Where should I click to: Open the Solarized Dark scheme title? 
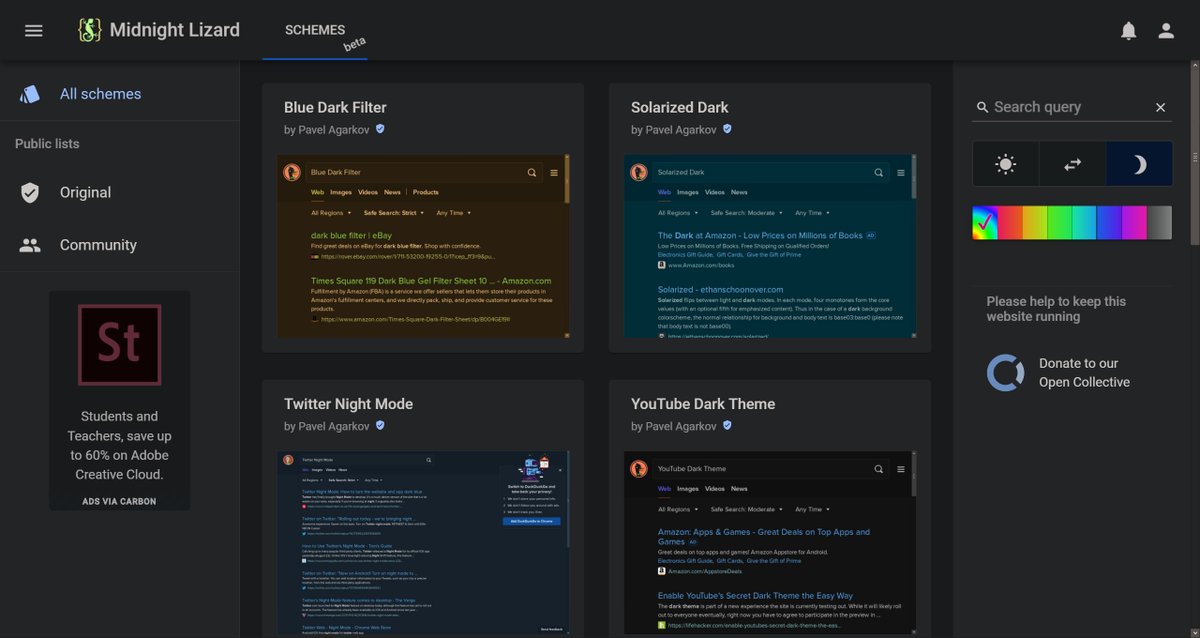(x=680, y=107)
